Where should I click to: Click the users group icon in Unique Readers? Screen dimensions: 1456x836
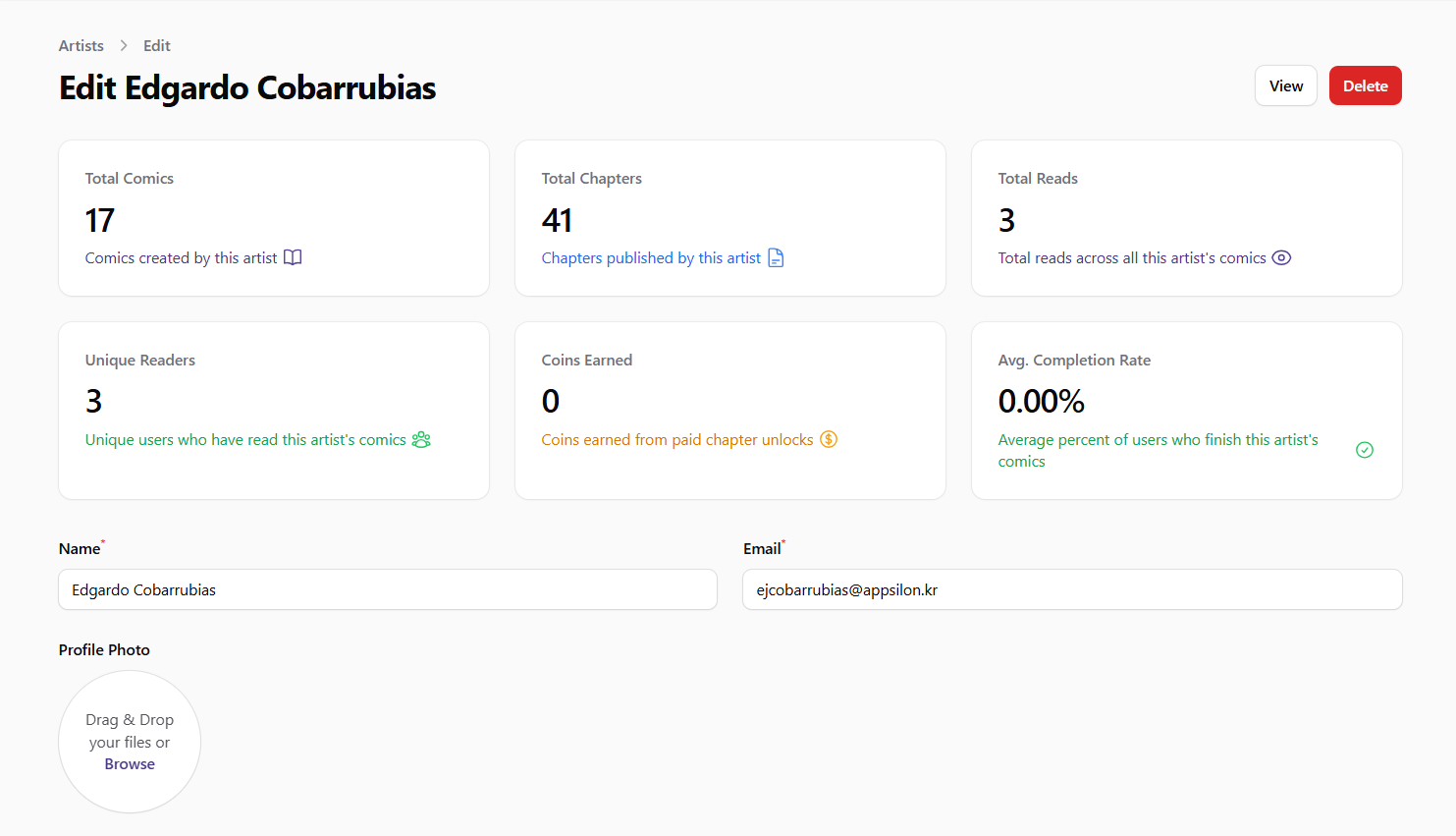tap(421, 439)
